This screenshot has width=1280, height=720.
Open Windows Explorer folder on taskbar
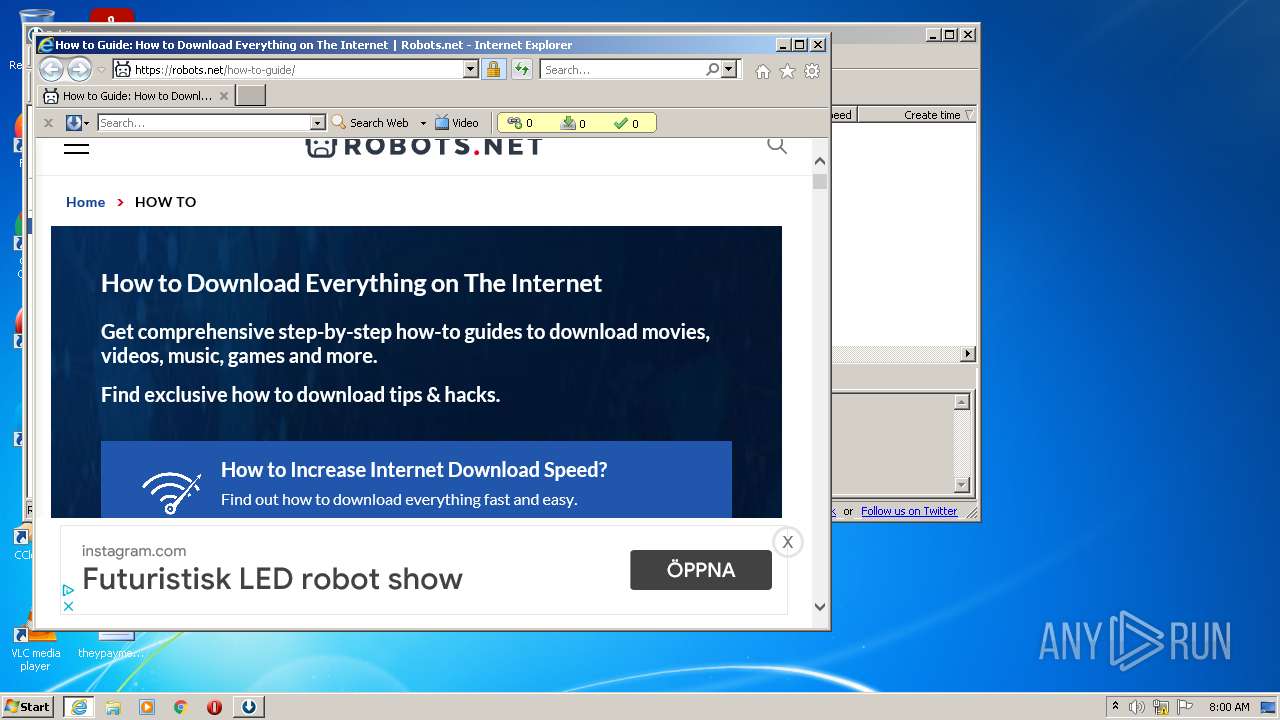click(x=113, y=707)
